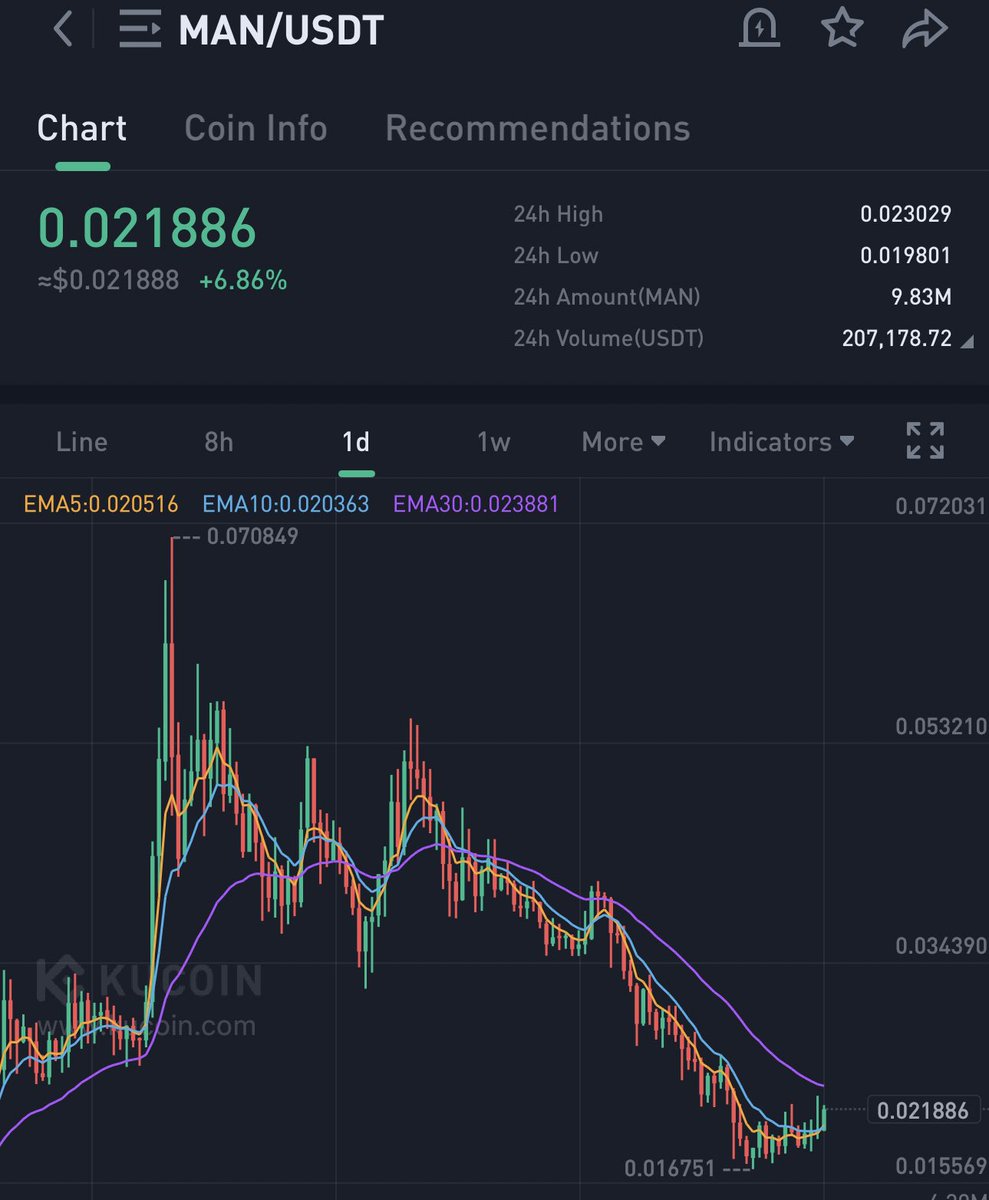Switch to the Coin Info tab
The width and height of the screenshot is (989, 1200).
256,128
